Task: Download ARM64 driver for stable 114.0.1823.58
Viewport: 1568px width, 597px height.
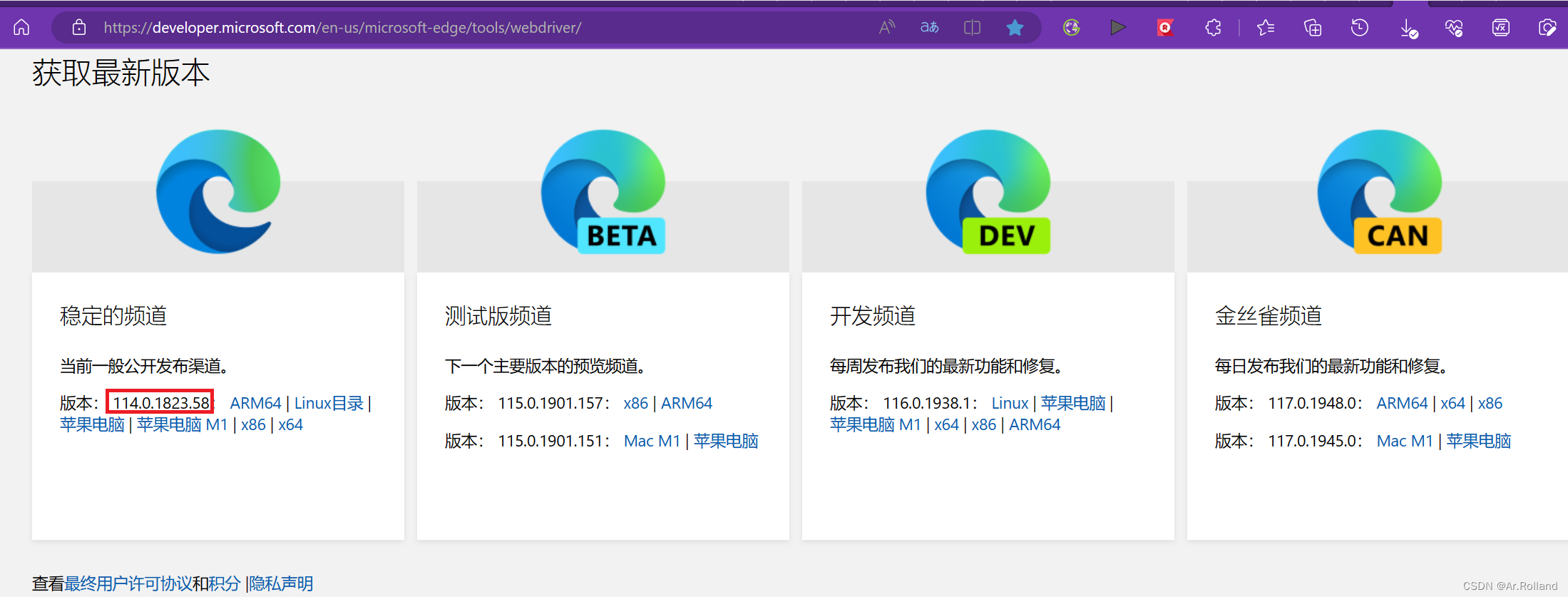Action: (x=255, y=403)
